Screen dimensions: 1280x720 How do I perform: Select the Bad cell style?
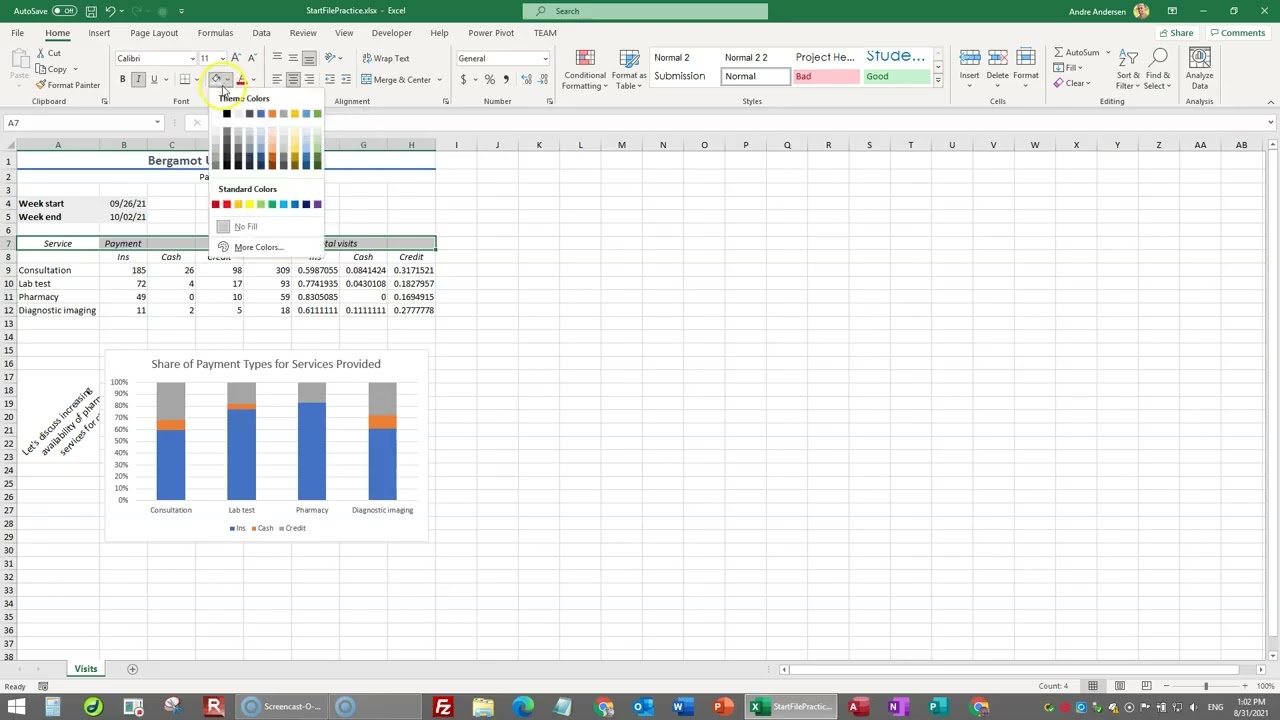coord(826,77)
